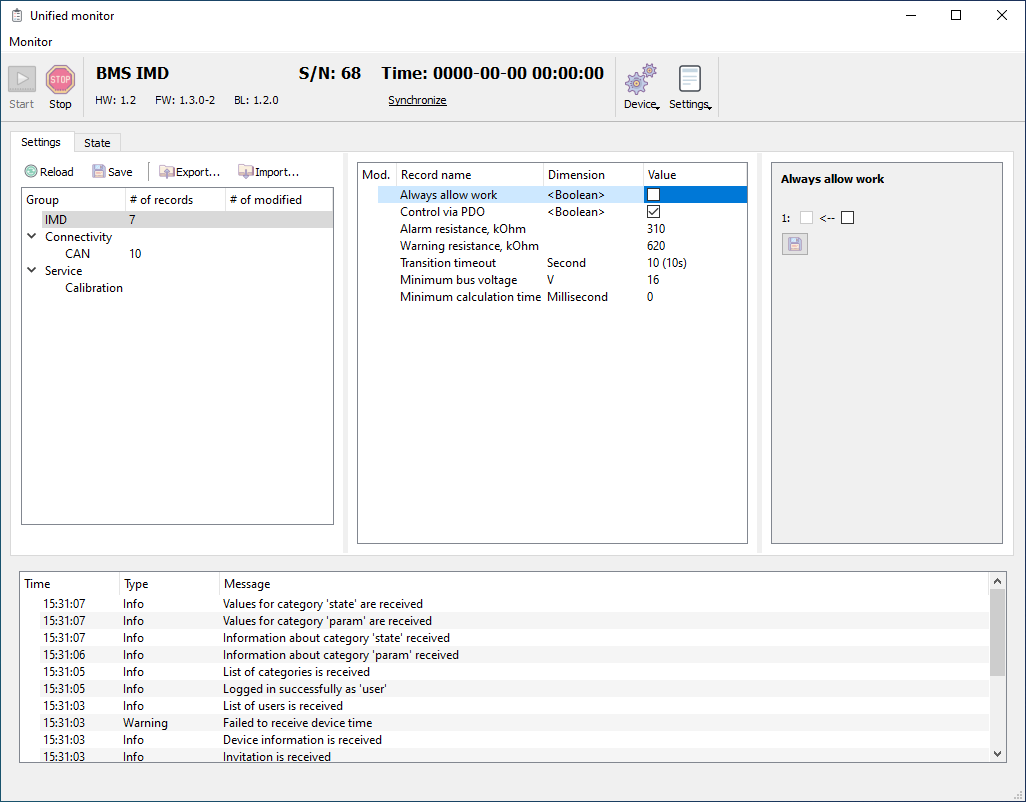Click the Record name column header
This screenshot has width=1026, height=802.
470,175
